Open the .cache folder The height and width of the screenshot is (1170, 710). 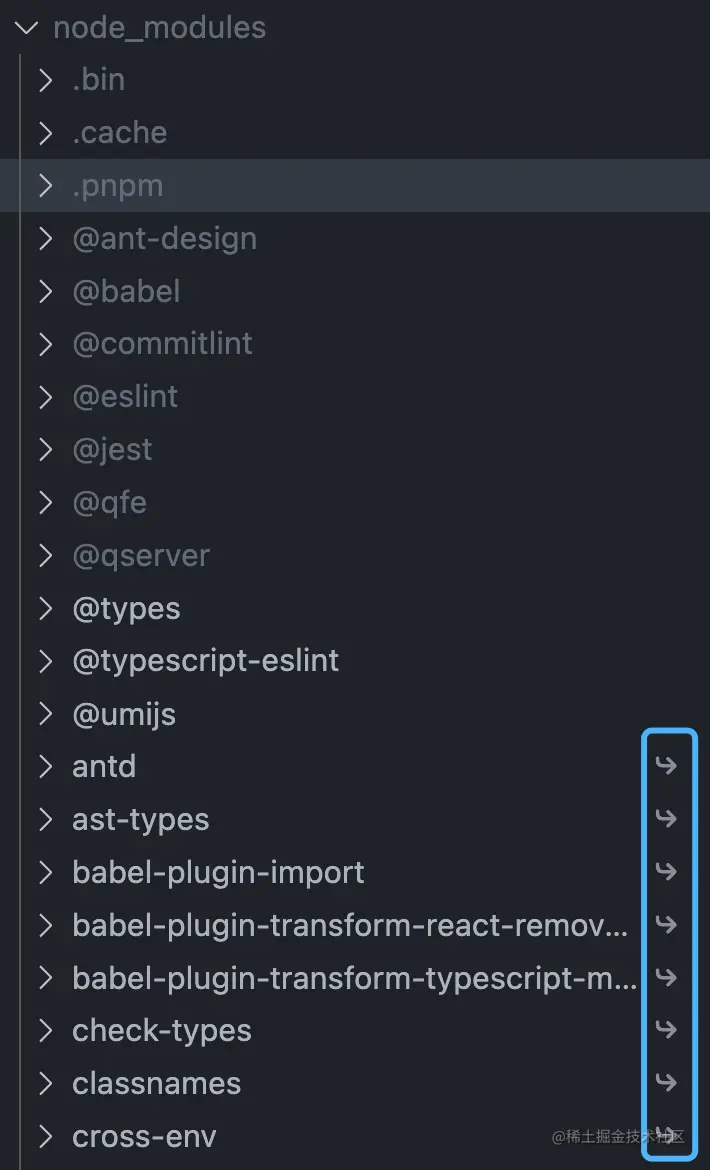click(x=120, y=132)
